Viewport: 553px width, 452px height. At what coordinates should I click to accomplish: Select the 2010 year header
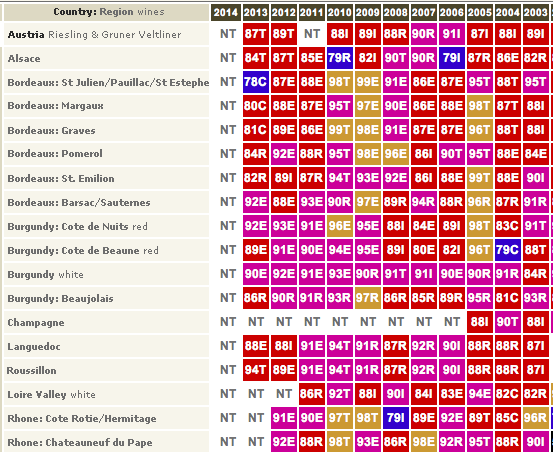(340, 13)
